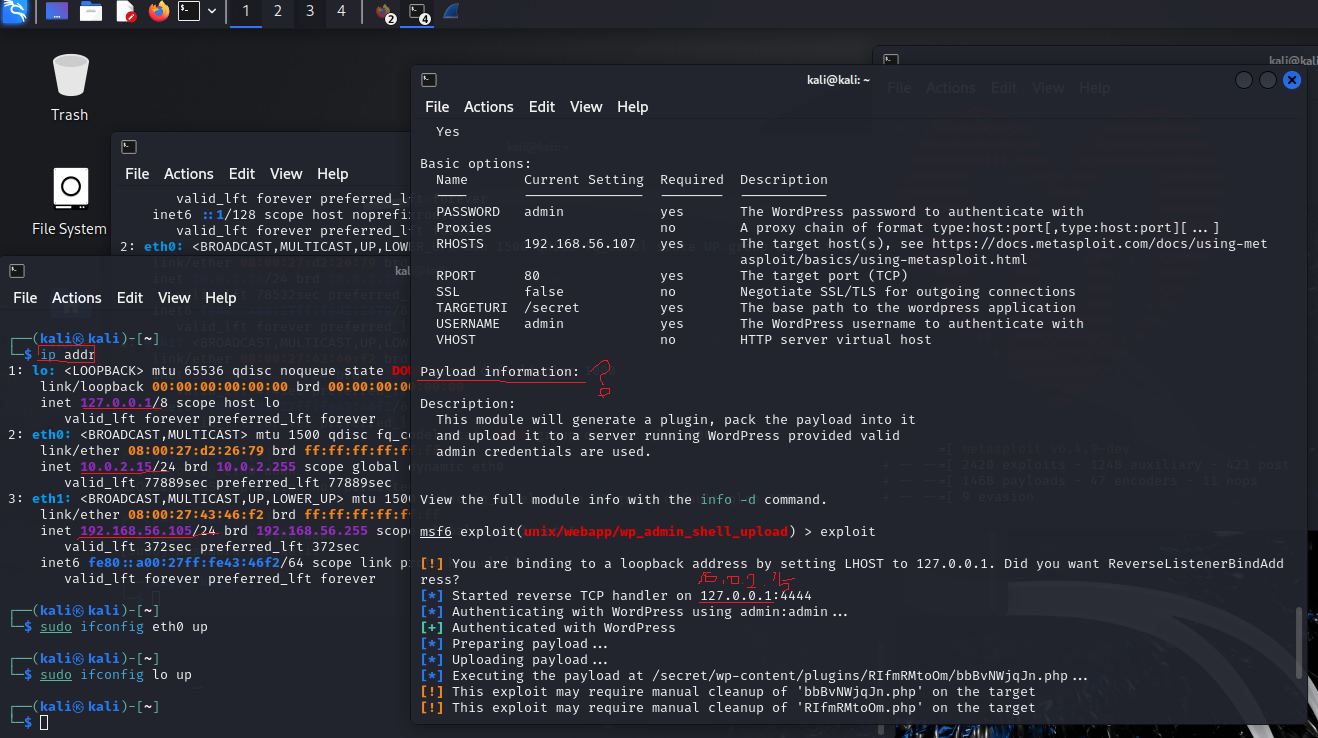Click the 'sudo ifconfig lo up' command
Viewport: 1318px width, 738px height.
point(116,675)
